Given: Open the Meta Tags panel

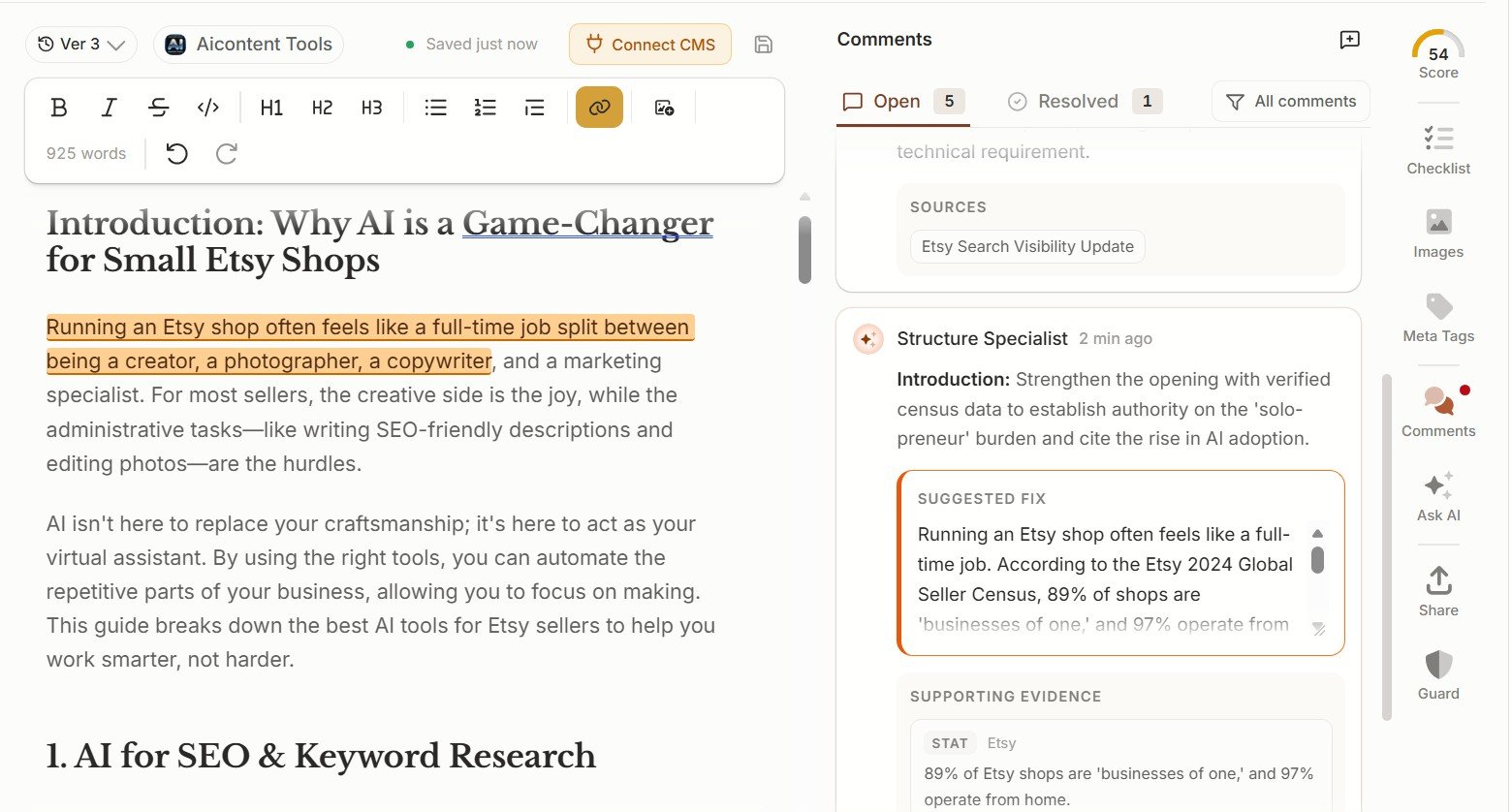Looking at the screenshot, I should 1438,318.
